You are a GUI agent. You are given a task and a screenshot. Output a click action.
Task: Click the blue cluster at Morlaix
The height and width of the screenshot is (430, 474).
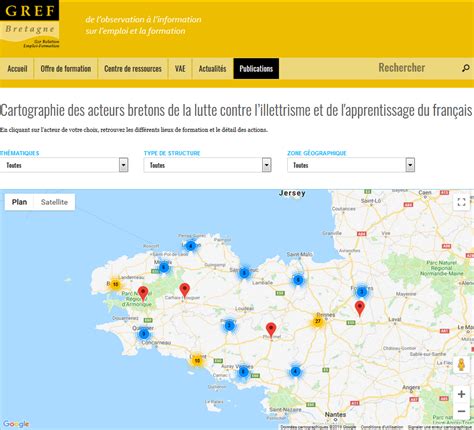pyautogui.click(x=164, y=267)
